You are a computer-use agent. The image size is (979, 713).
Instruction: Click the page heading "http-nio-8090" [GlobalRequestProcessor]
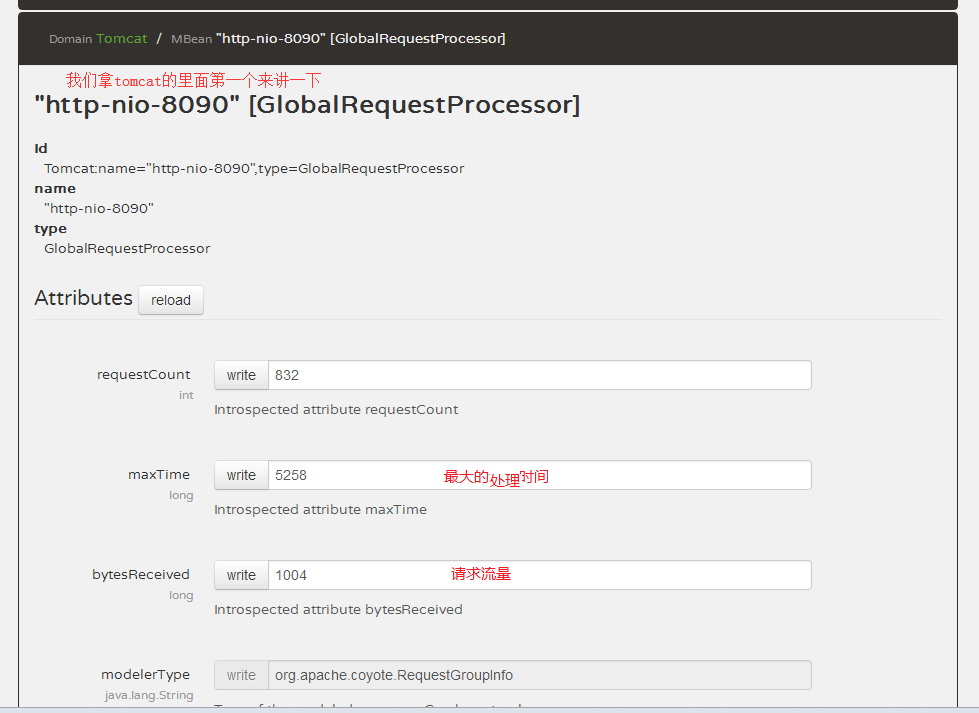tap(307, 105)
